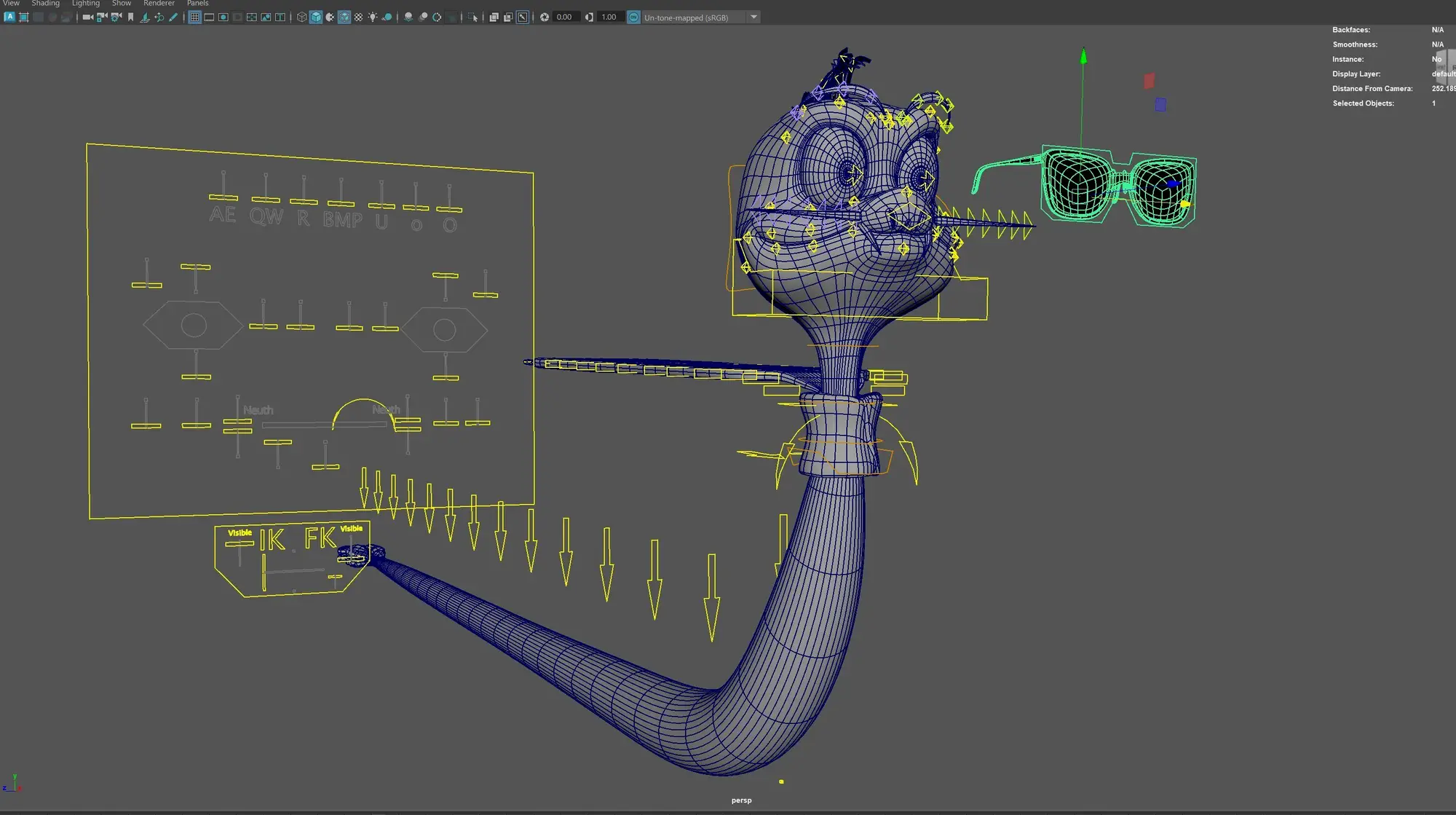The height and width of the screenshot is (815, 1456).
Task: Open Camera Attributes icon with gear
Action: pyautogui.click(x=116, y=17)
